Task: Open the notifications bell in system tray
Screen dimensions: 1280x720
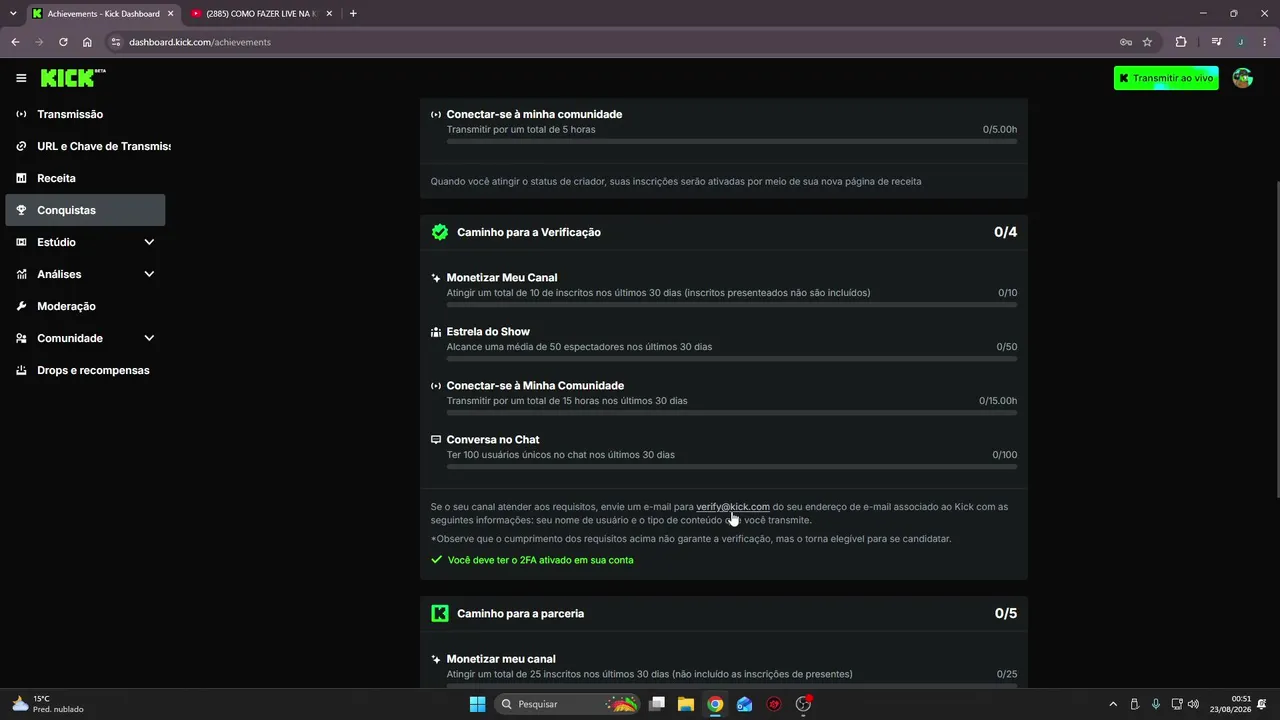Action: [1264, 704]
